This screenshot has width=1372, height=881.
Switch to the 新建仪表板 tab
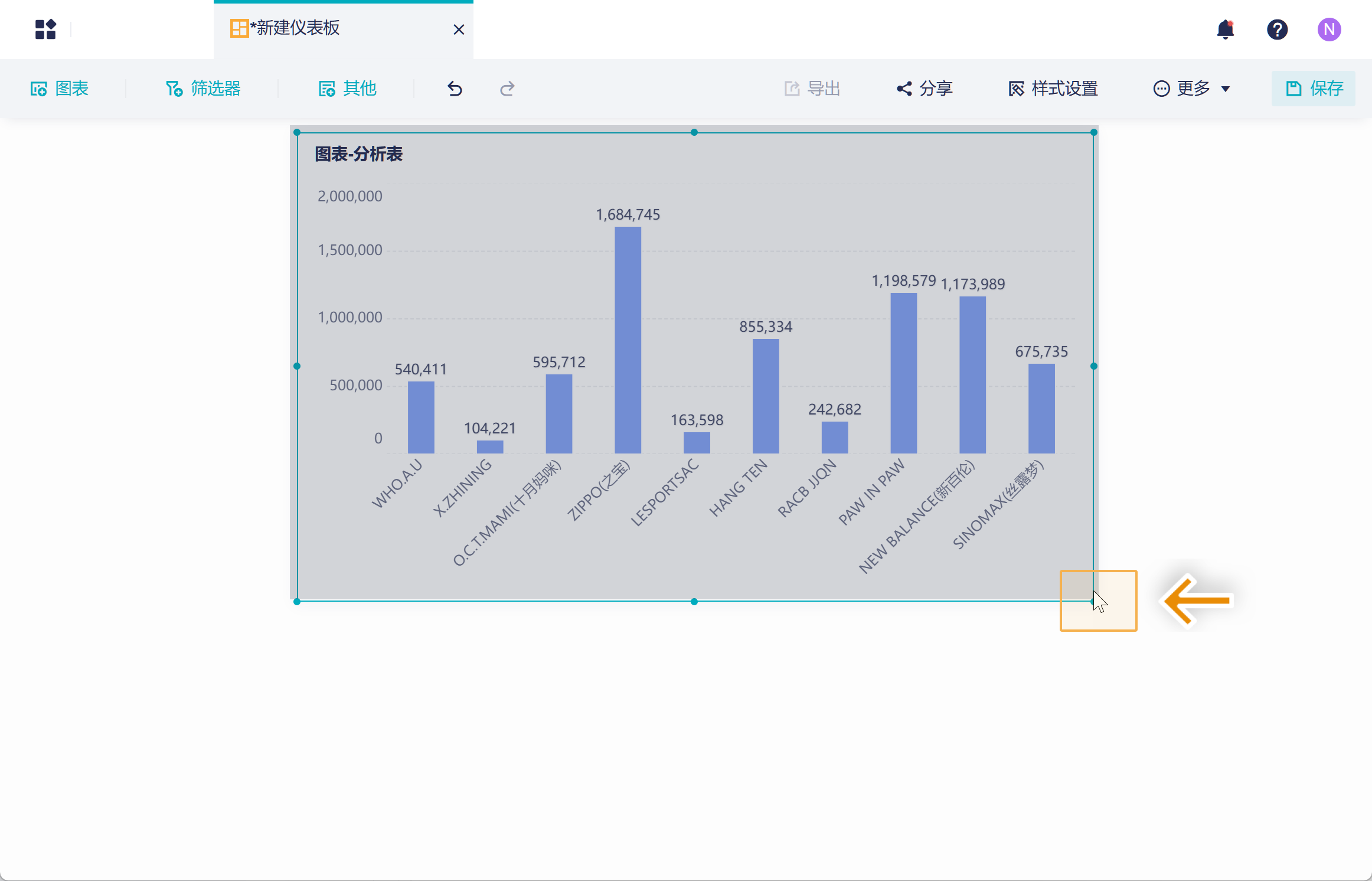tap(344, 30)
